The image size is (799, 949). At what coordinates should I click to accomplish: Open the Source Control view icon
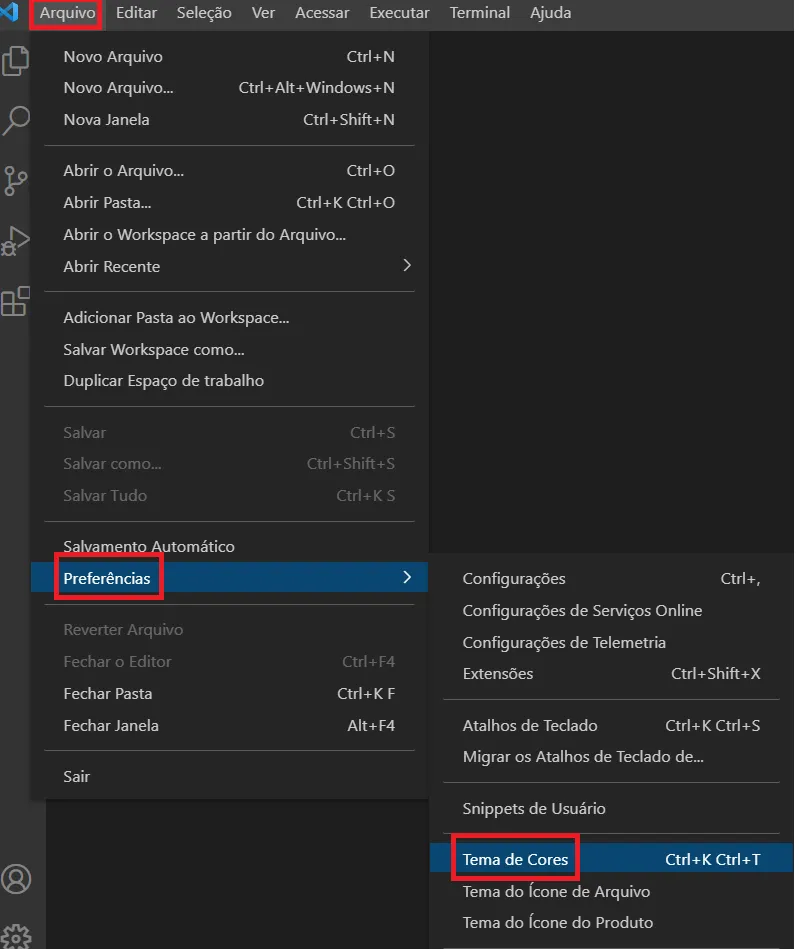(16, 180)
